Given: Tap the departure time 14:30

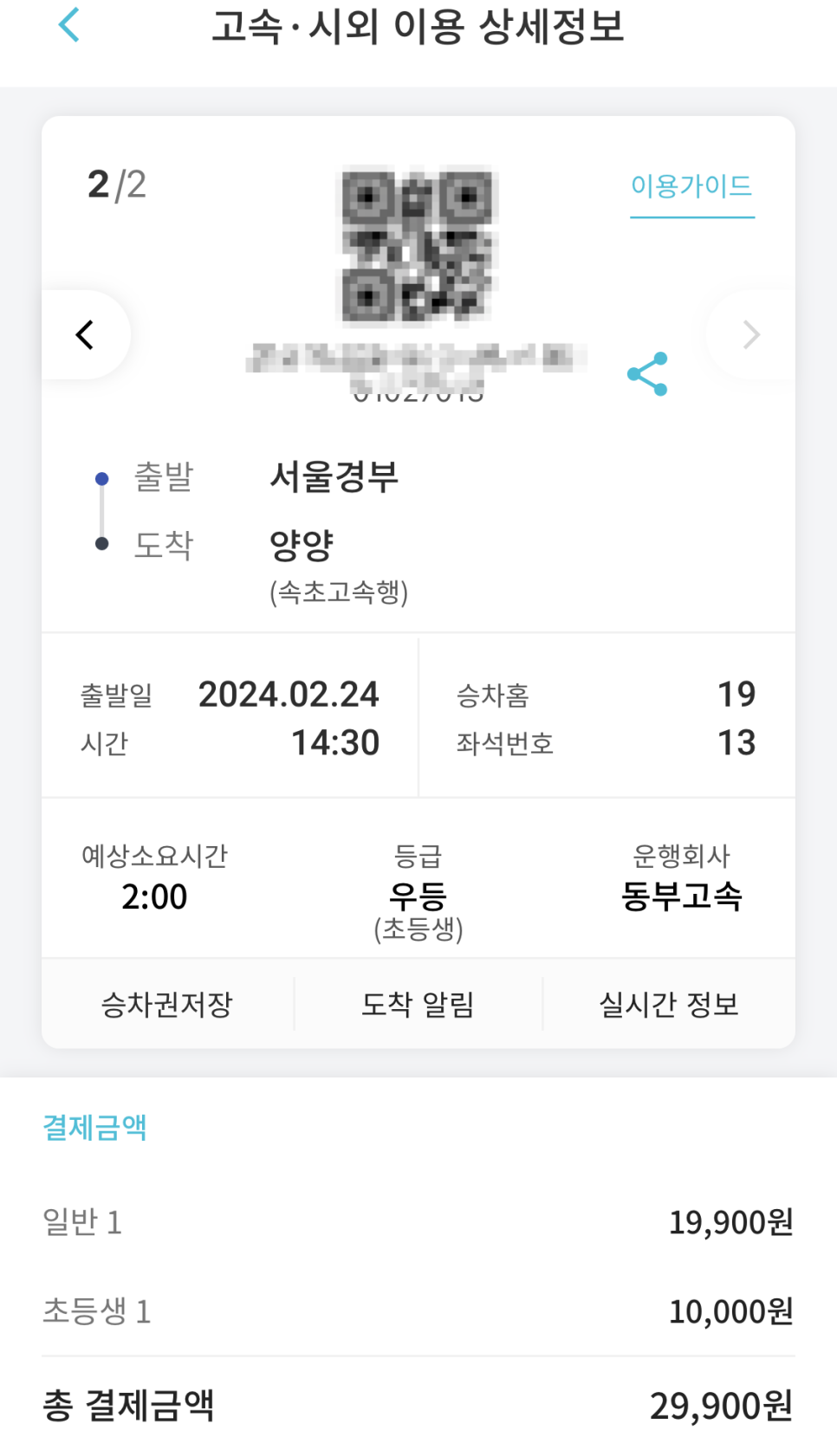Looking at the screenshot, I should click(x=334, y=743).
